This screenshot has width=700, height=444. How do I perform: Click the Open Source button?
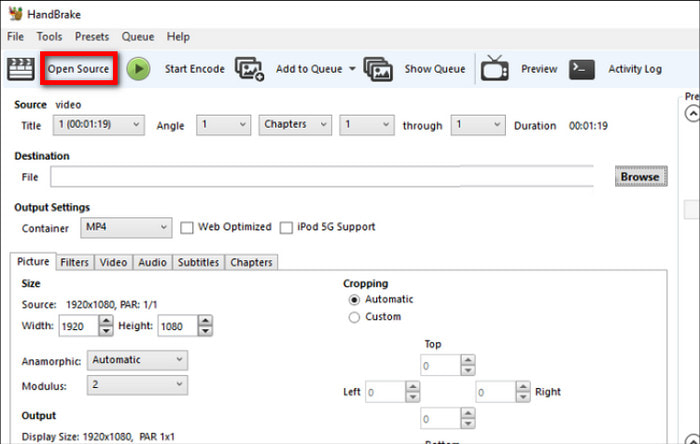click(79, 69)
